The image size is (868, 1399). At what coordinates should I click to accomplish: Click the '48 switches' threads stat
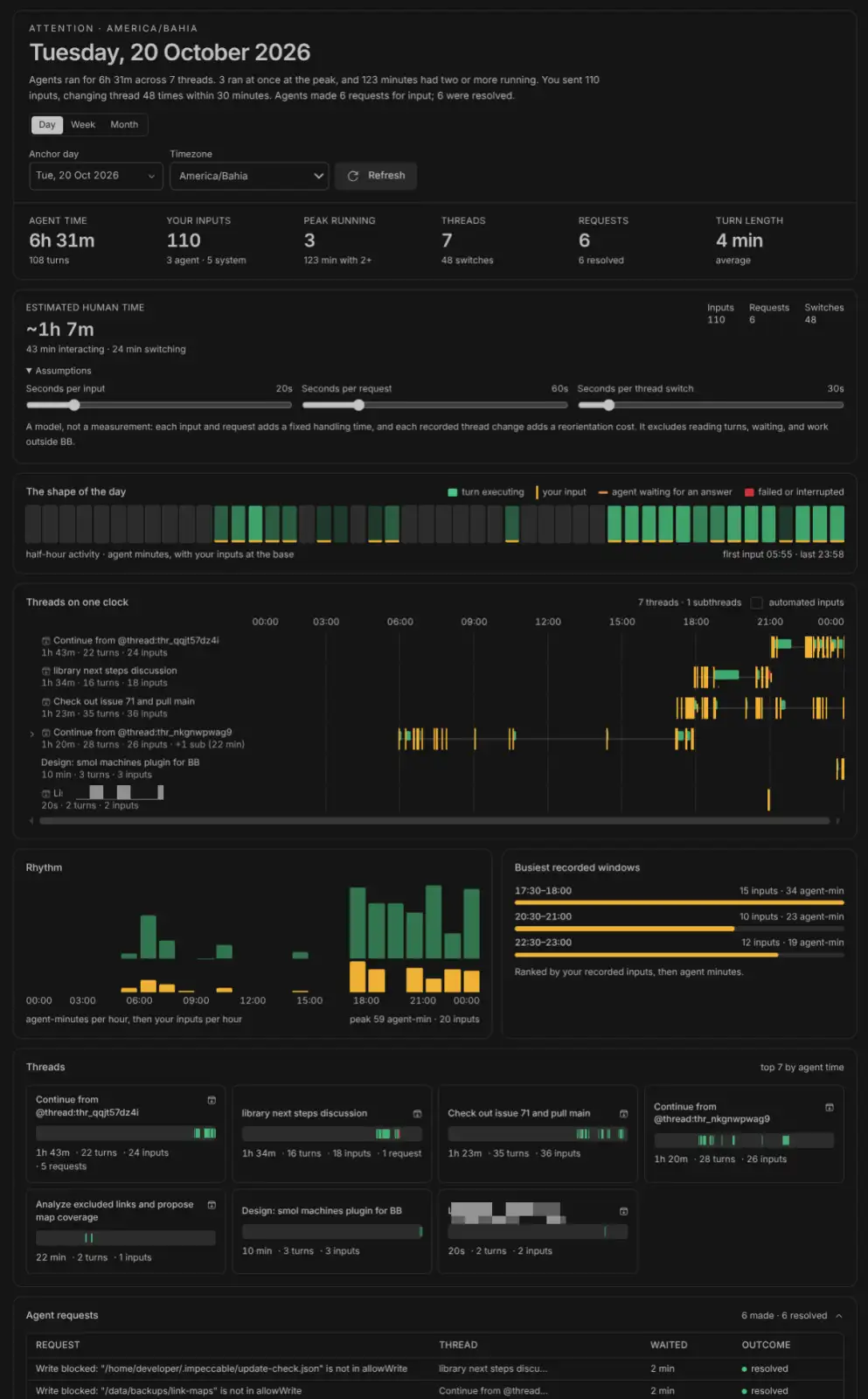[x=468, y=261]
